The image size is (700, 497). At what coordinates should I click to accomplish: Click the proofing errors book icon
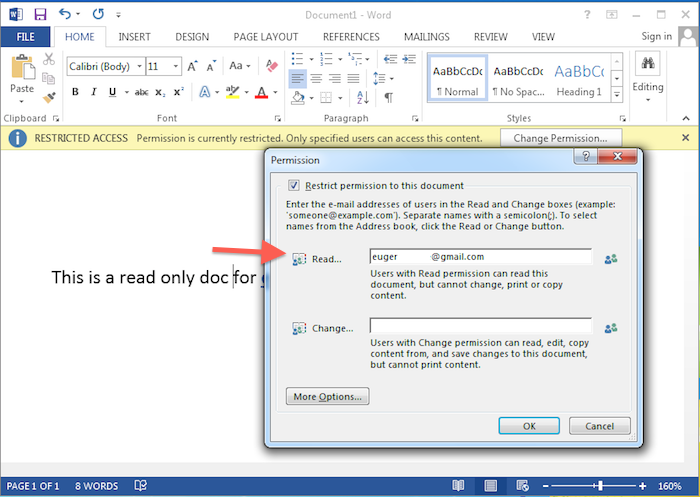coord(141,485)
